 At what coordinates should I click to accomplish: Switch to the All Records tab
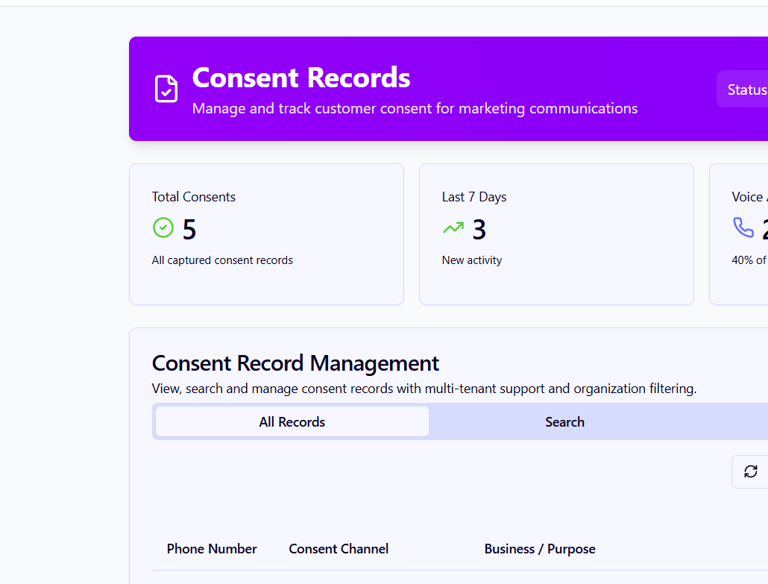pyautogui.click(x=292, y=422)
